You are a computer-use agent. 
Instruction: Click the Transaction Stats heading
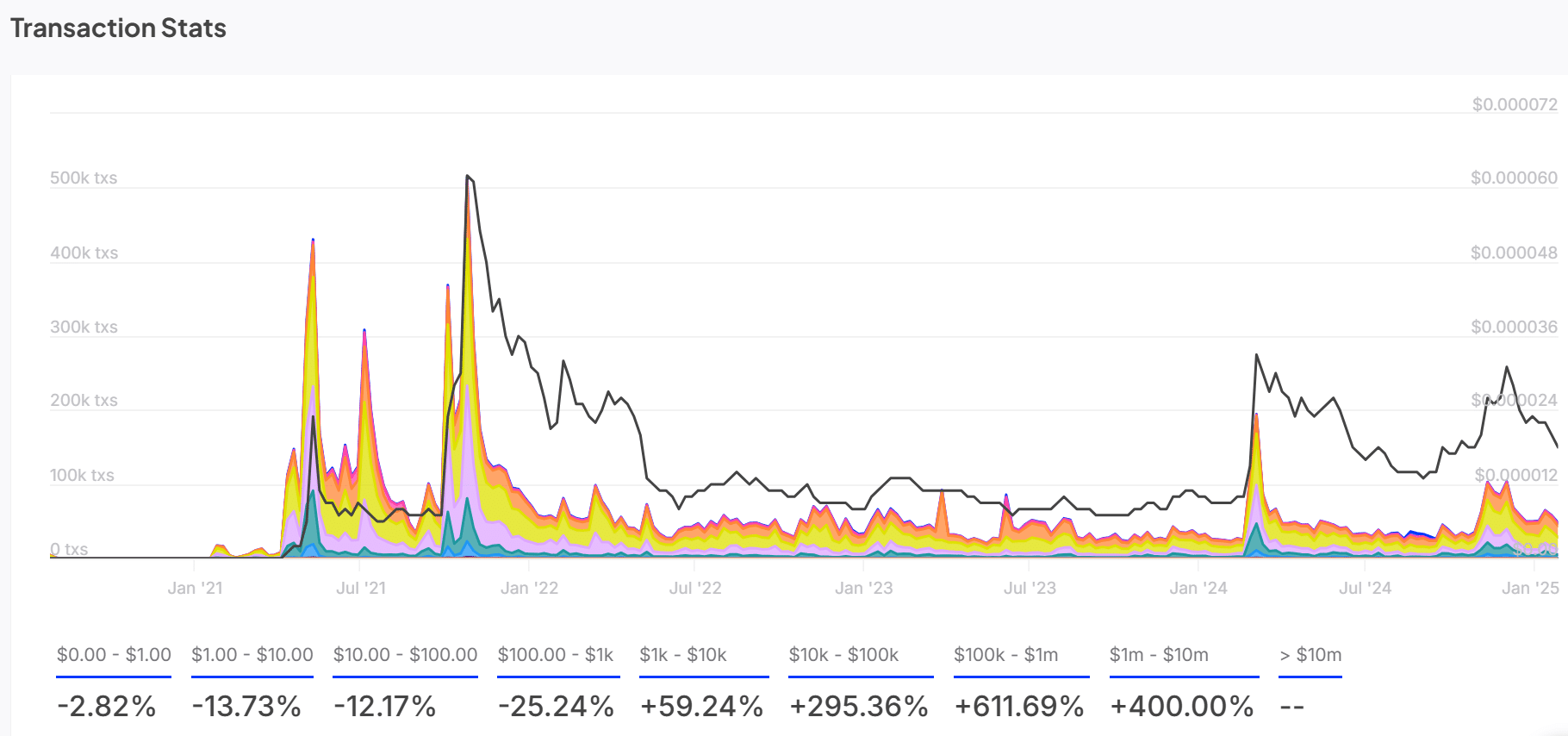point(118,28)
